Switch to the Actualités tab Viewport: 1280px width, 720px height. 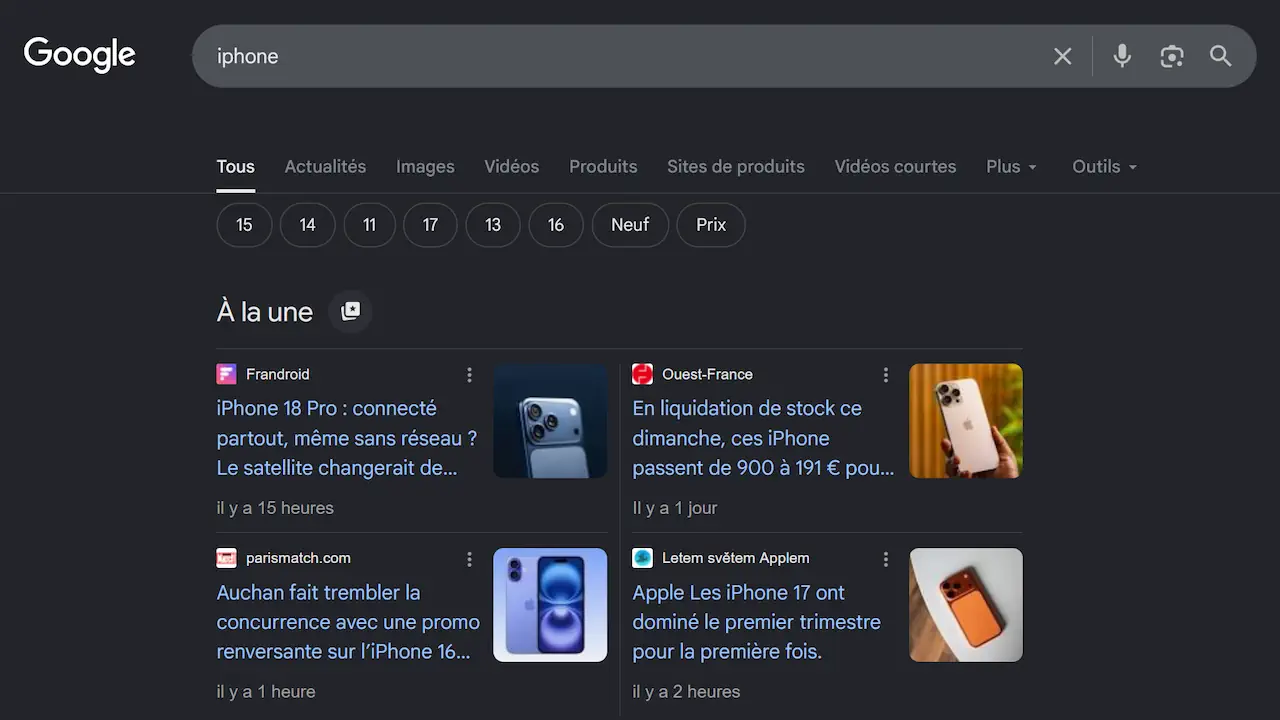pos(325,167)
